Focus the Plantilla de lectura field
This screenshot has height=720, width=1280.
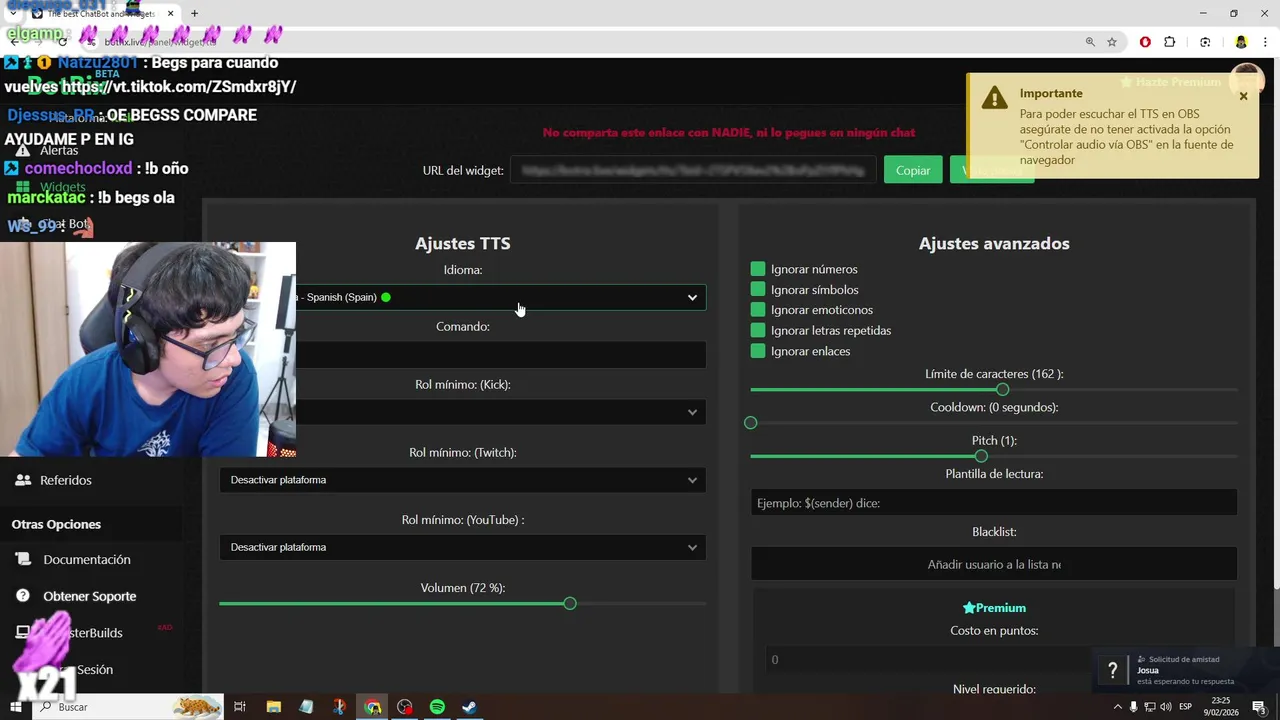994,503
